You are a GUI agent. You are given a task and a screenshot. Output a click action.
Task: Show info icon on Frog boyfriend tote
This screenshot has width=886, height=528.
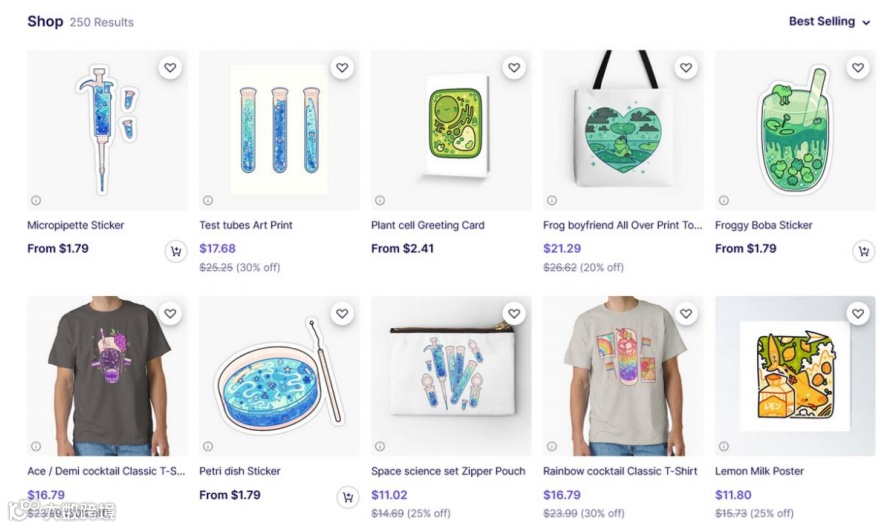click(552, 200)
